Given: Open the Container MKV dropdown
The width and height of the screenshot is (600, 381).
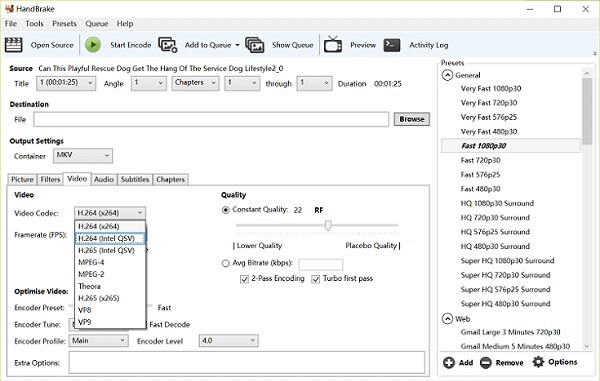Looking at the screenshot, I should [x=83, y=156].
